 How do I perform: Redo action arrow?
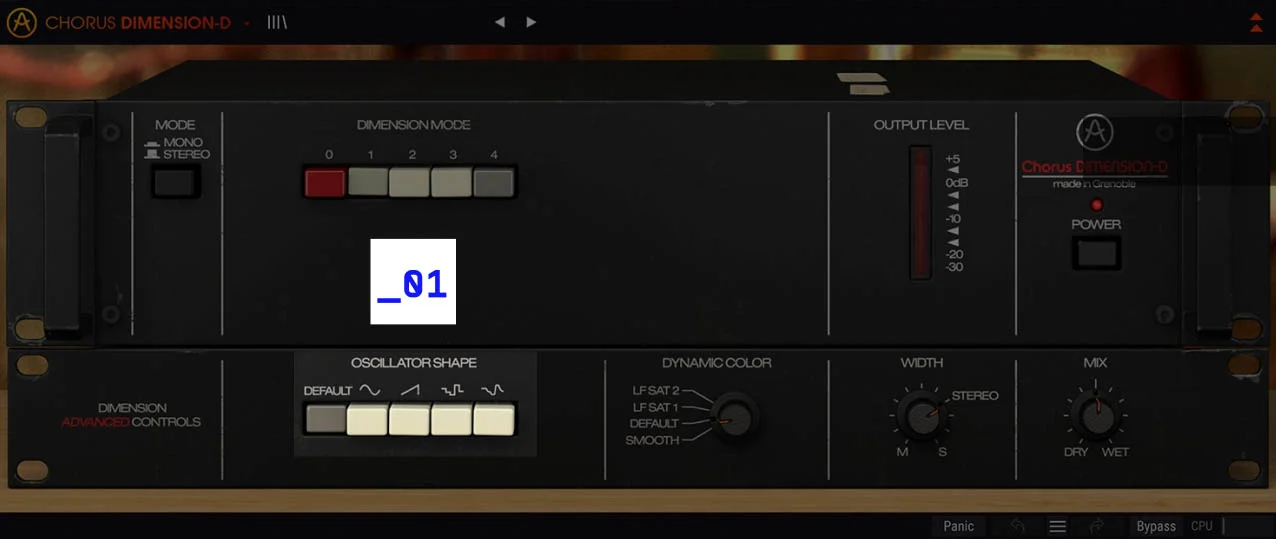[x=1096, y=526]
